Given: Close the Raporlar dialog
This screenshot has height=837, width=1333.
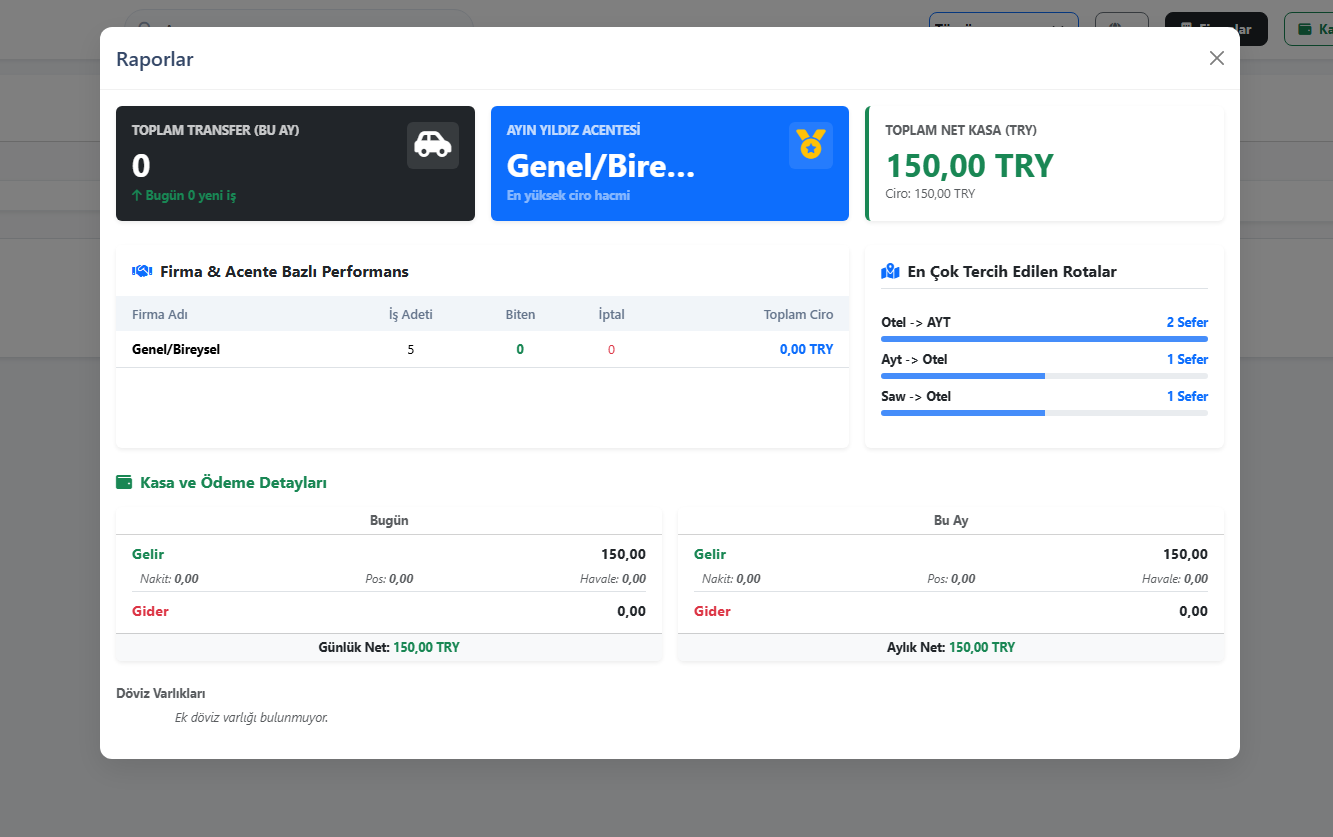Looking at the screenshot, I should [x=1216, y=58].
